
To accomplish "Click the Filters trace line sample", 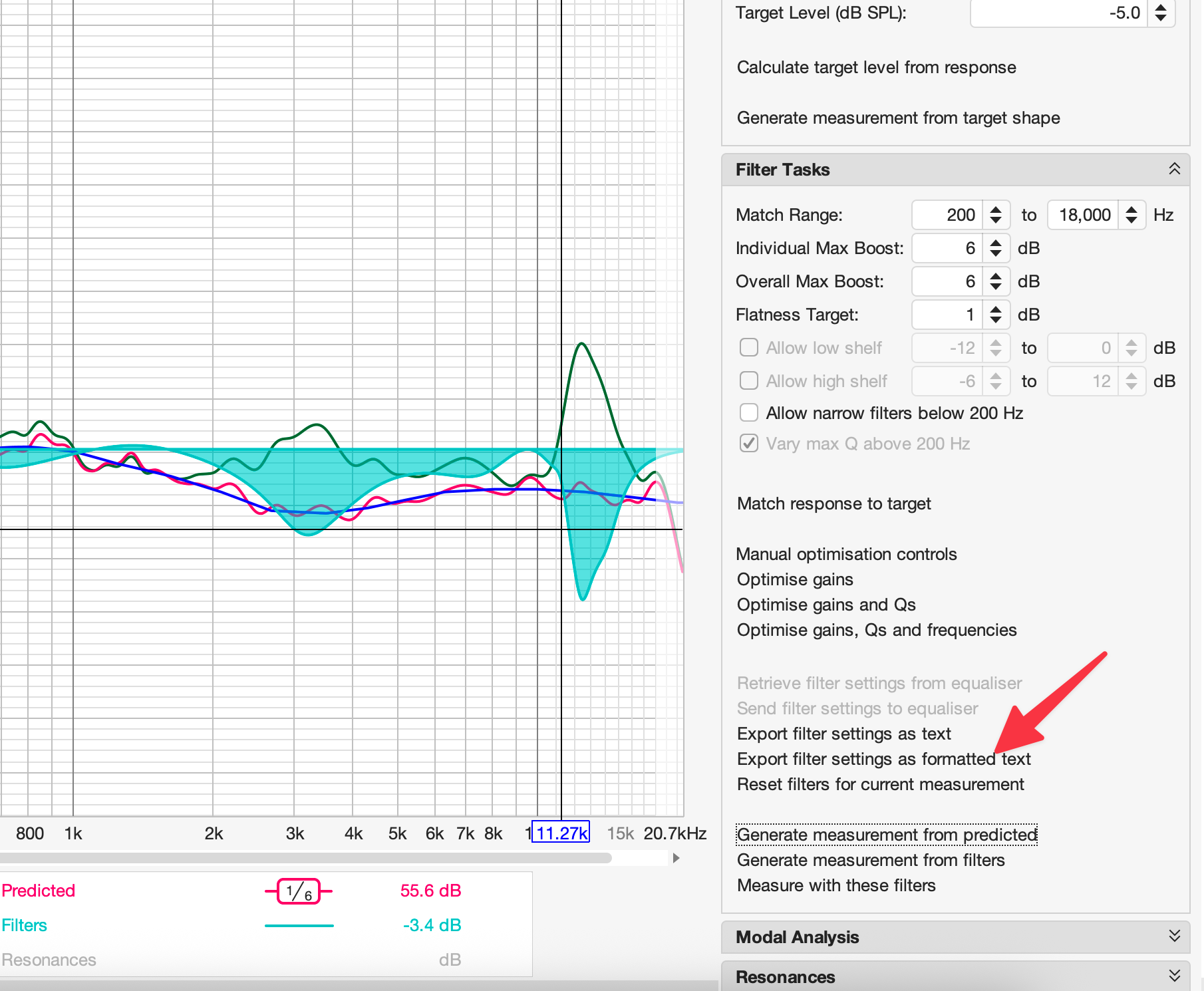I will coord(299,926).
